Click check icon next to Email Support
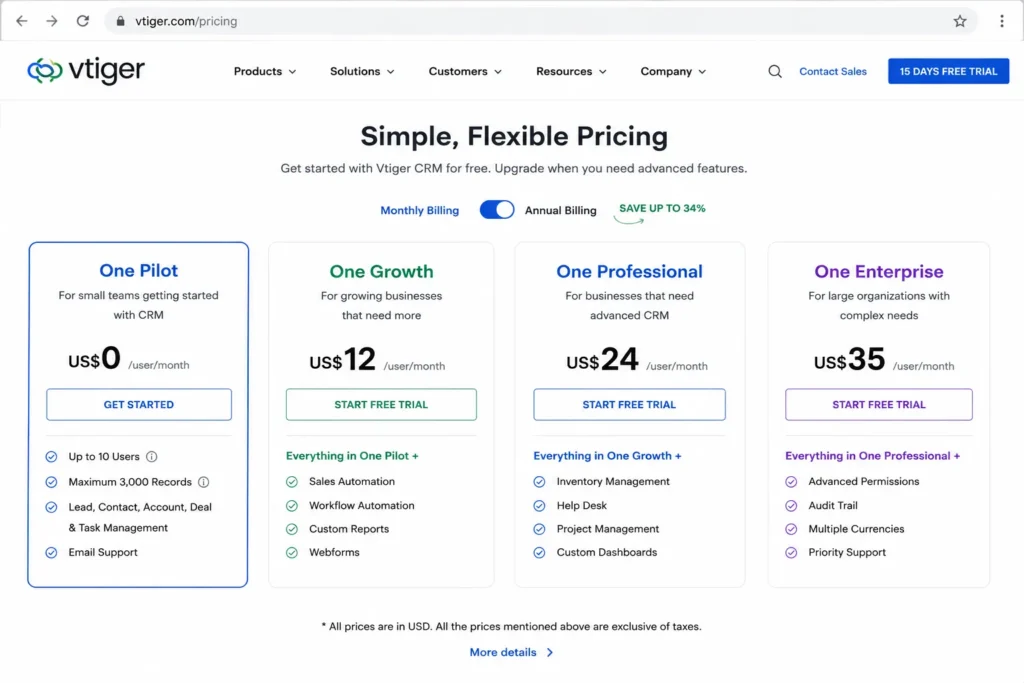 coord(51,552)
